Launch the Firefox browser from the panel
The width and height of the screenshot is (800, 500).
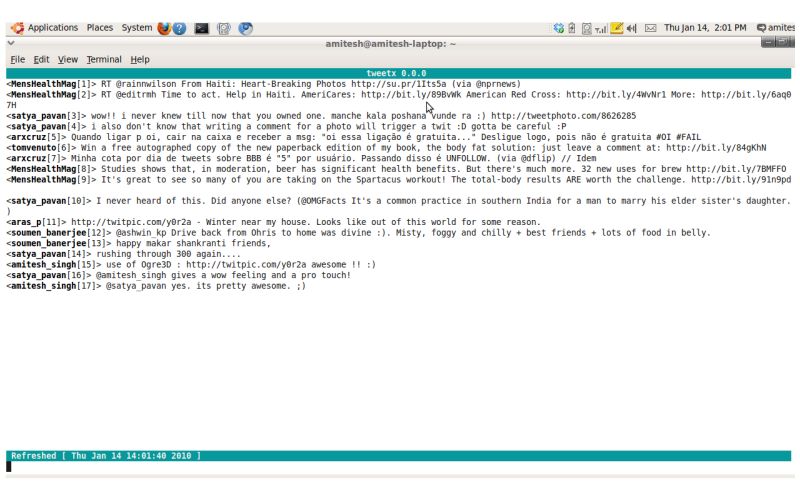[x=164, y=28]
